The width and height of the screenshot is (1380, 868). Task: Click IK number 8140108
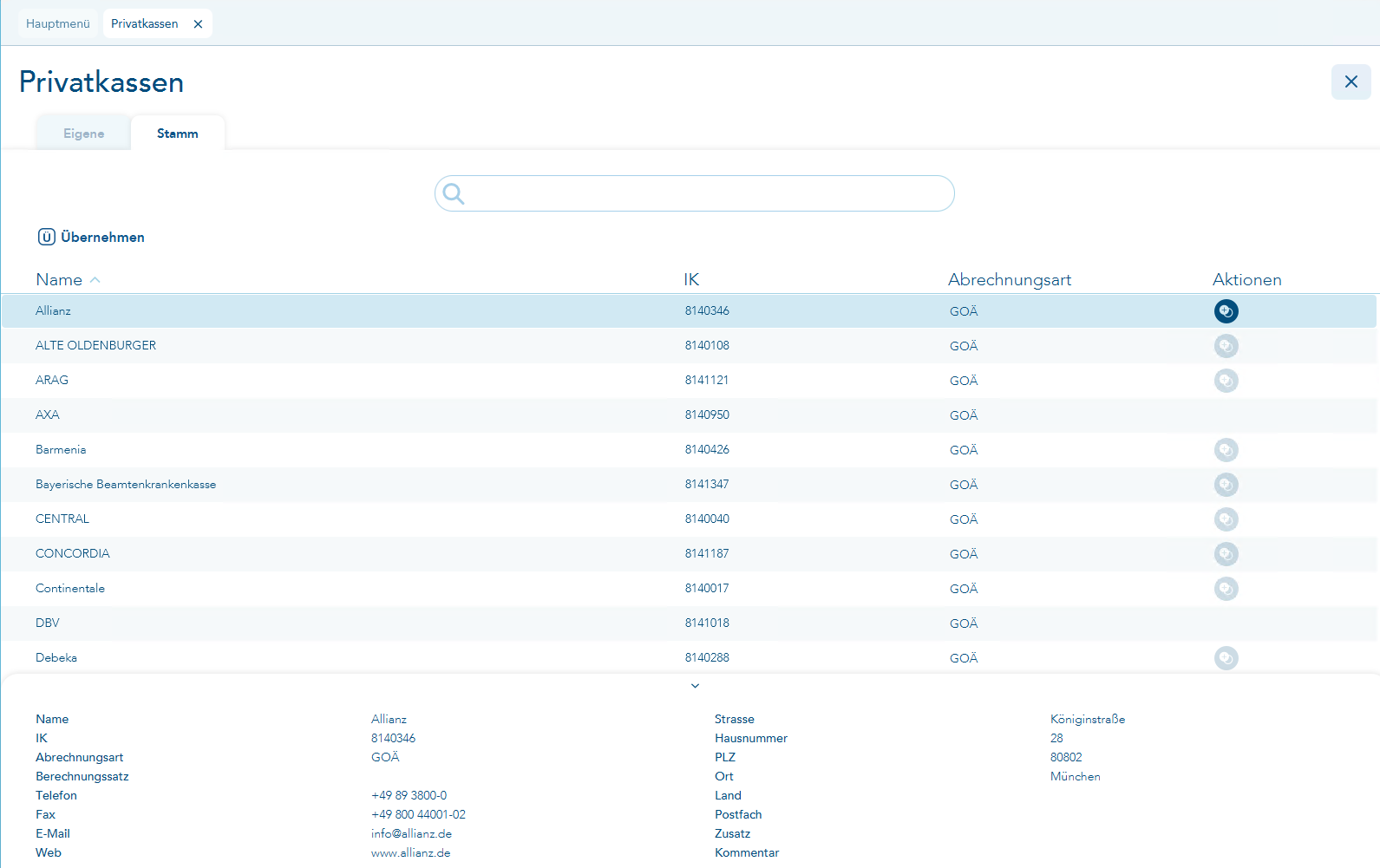707,345
